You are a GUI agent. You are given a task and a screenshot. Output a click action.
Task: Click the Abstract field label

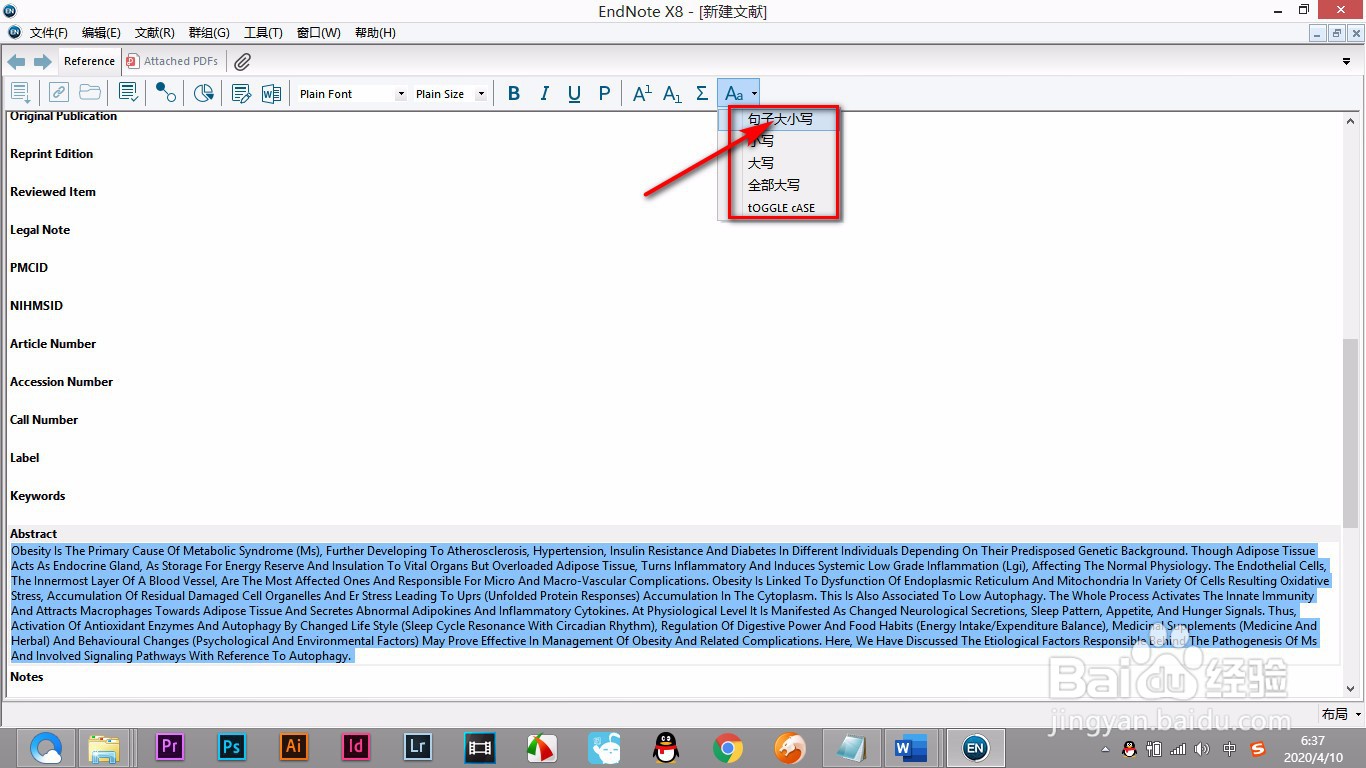33,534
